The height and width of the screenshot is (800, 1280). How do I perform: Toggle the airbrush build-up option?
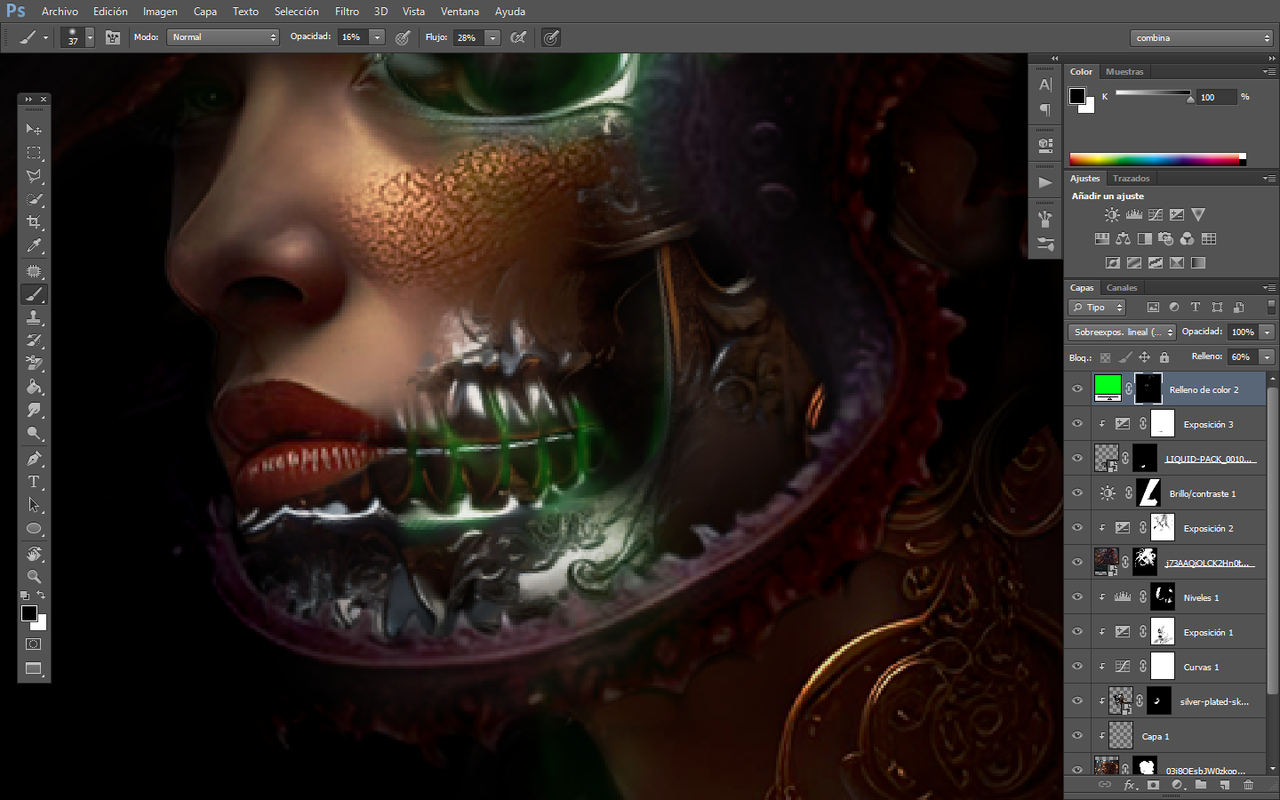click(518, 37)
